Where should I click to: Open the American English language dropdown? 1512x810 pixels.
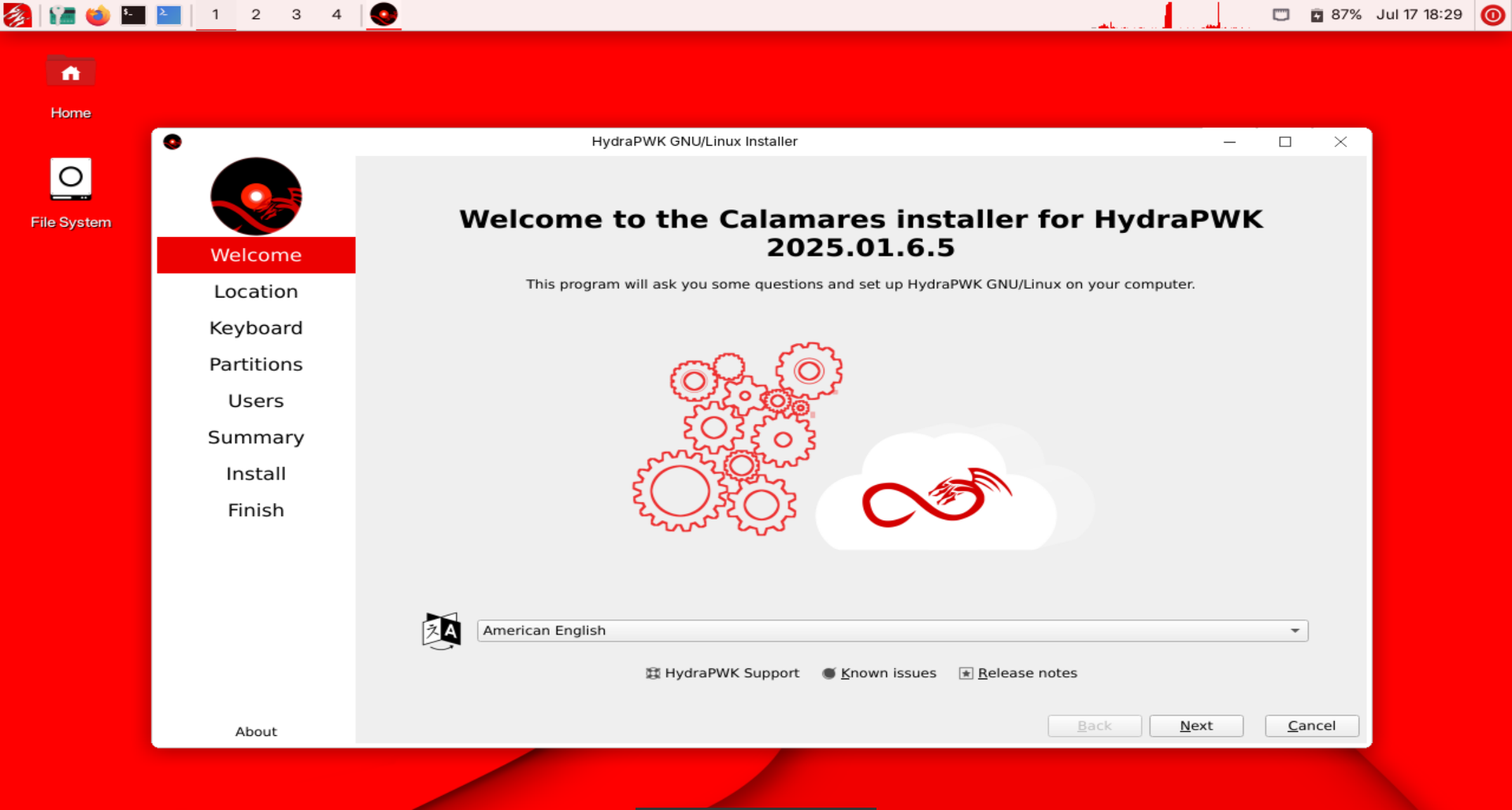pyautogui.click(x=890, y=631)
